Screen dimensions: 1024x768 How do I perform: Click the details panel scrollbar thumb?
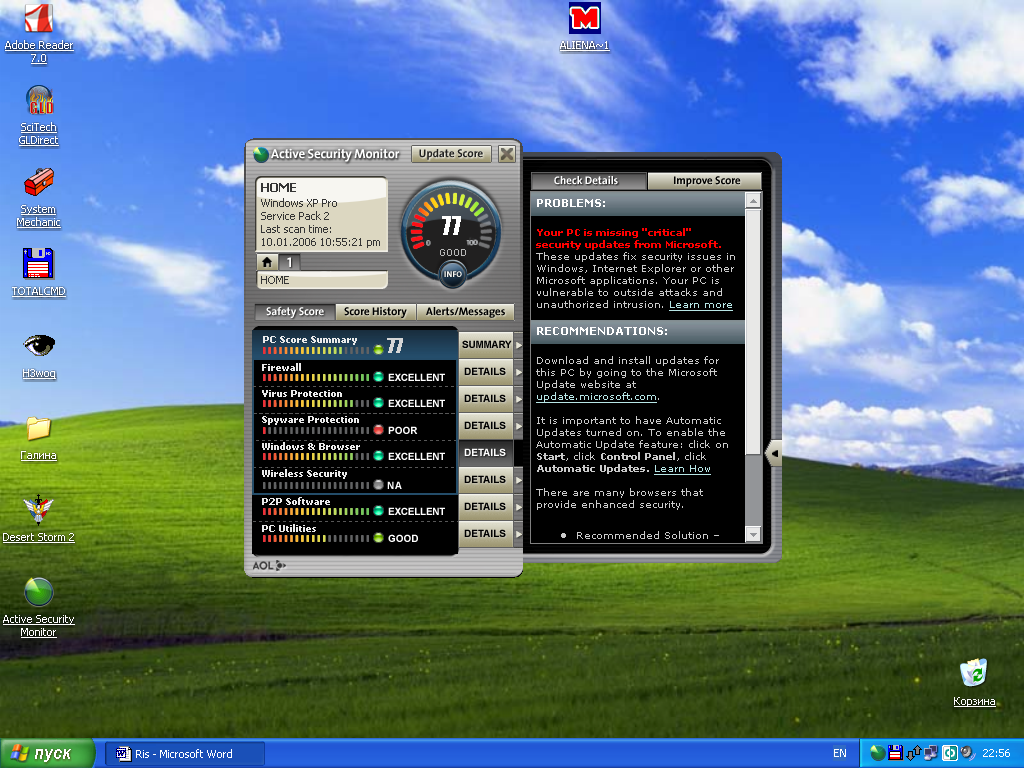[753, 331]
